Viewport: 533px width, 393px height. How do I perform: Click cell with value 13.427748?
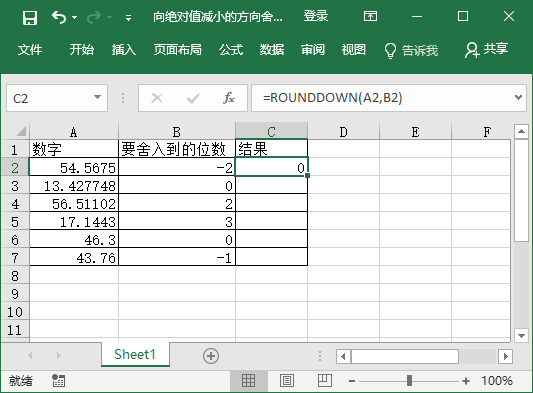pos(74,185)
